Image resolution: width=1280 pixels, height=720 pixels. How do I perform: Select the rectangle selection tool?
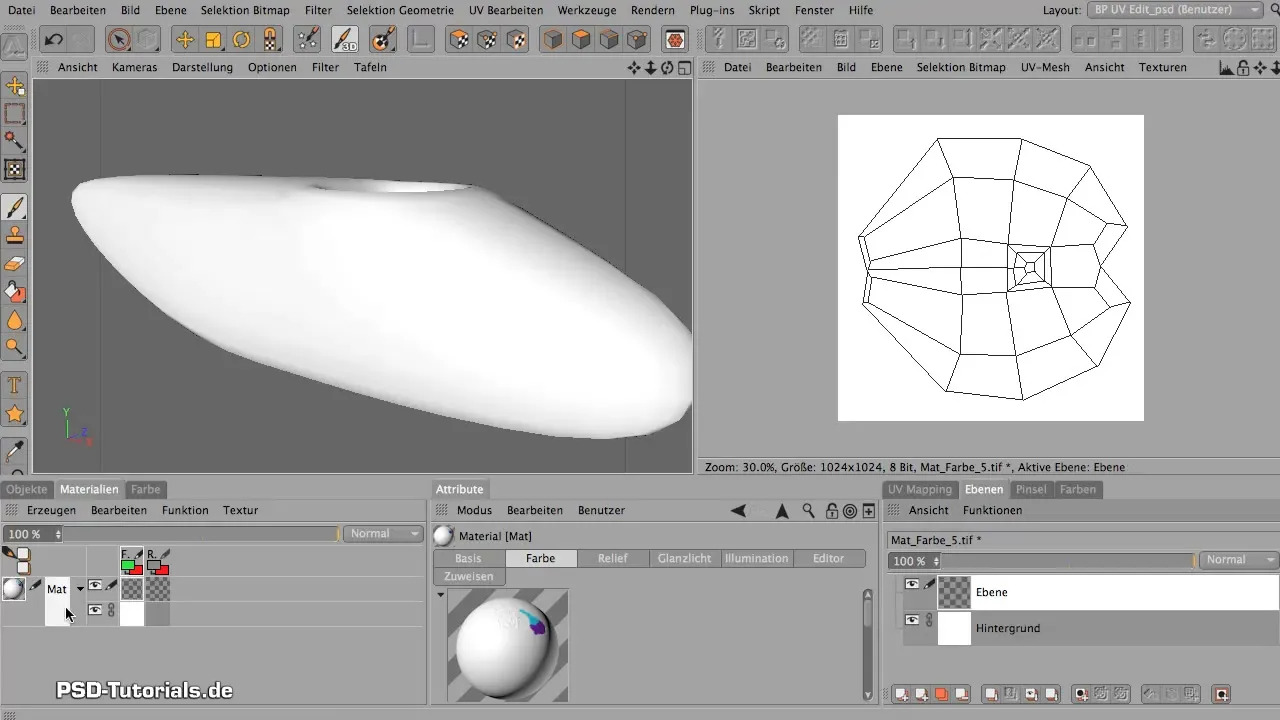pos(15,114)
